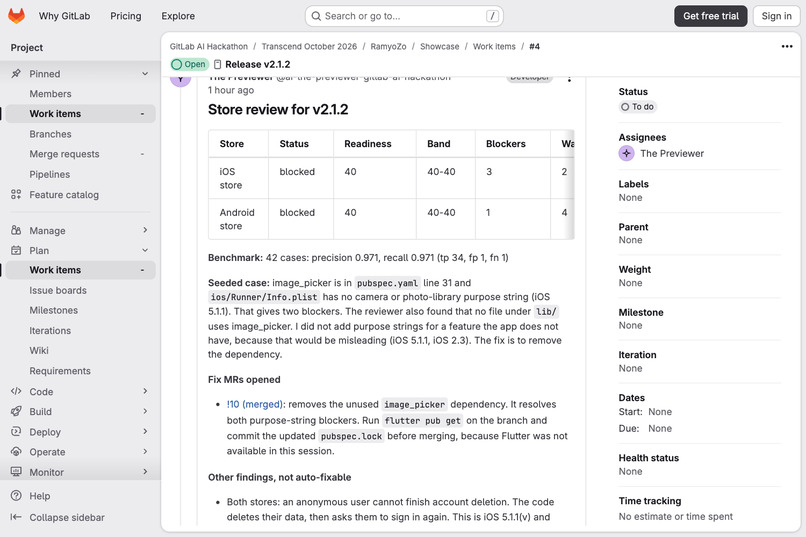The width and height of the screenshot is (806, 537).
Task: Click the iOS store table cell
Action: click(238, 178)
